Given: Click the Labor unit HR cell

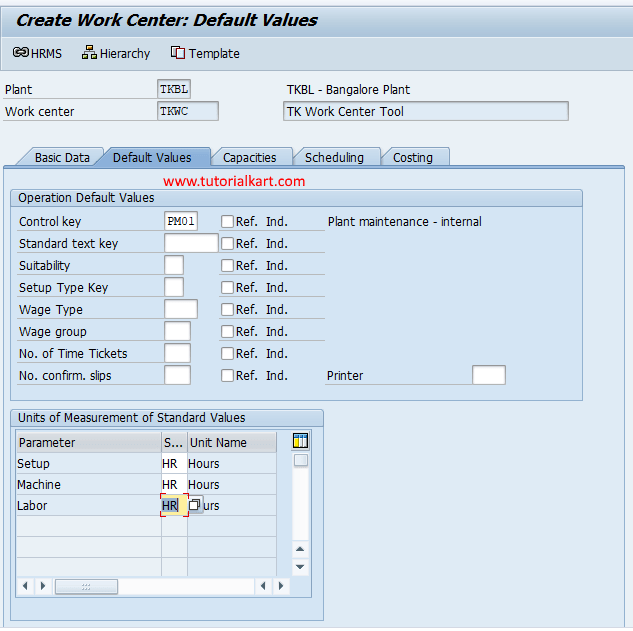Looking at the screenshot, I should [x=174, y=505].
